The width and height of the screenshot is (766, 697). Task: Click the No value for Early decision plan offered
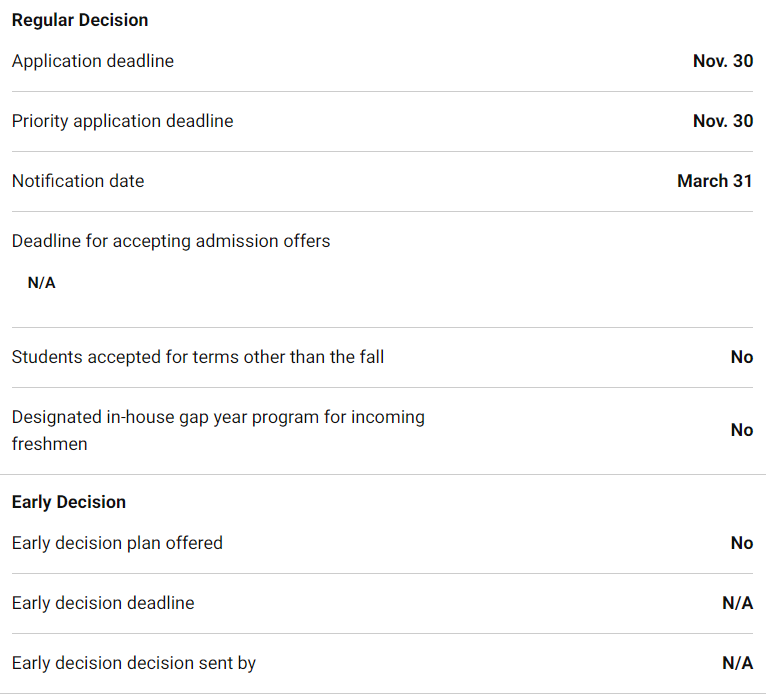pyautogui.click(x=741, y=543)
